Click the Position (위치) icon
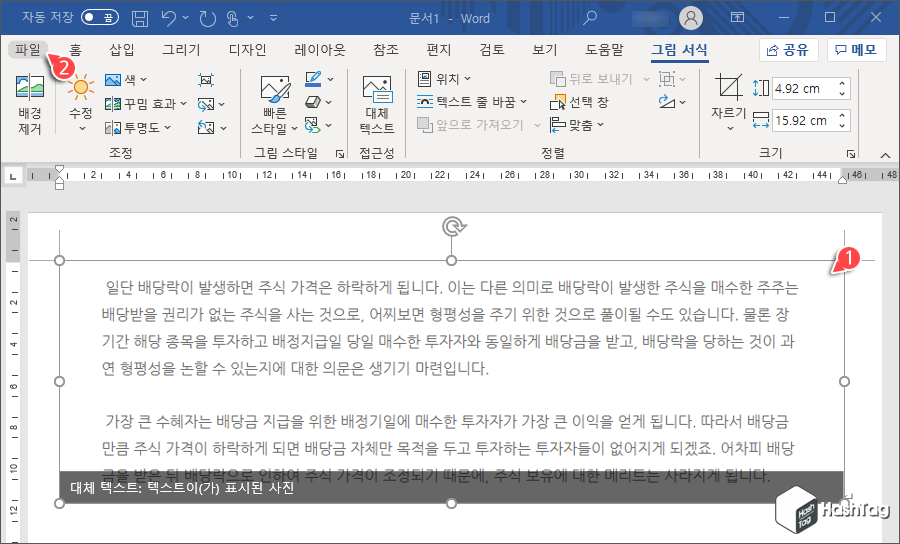Viewport: 900px width, 544px height. [424, 79]
